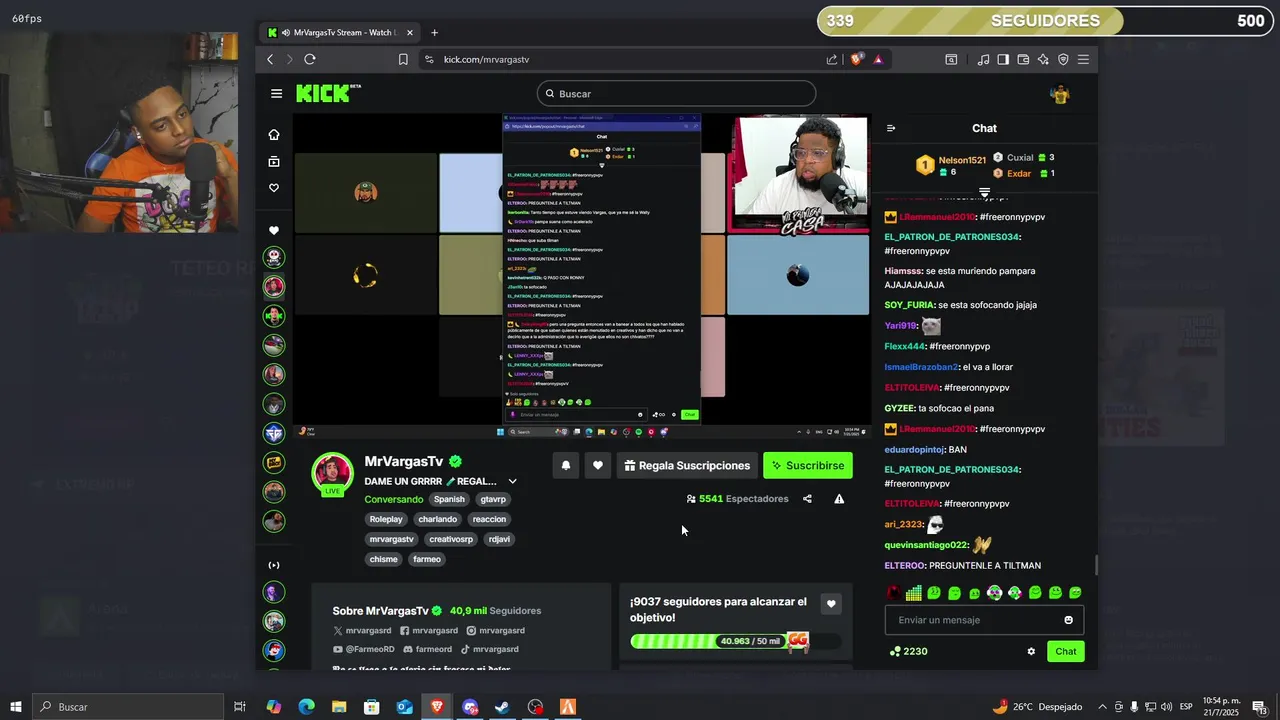Image resolution: width=1280 pixels, height=720 pixels.
Task: Open the emoji picker in chat
Action: coord(1068,620)
